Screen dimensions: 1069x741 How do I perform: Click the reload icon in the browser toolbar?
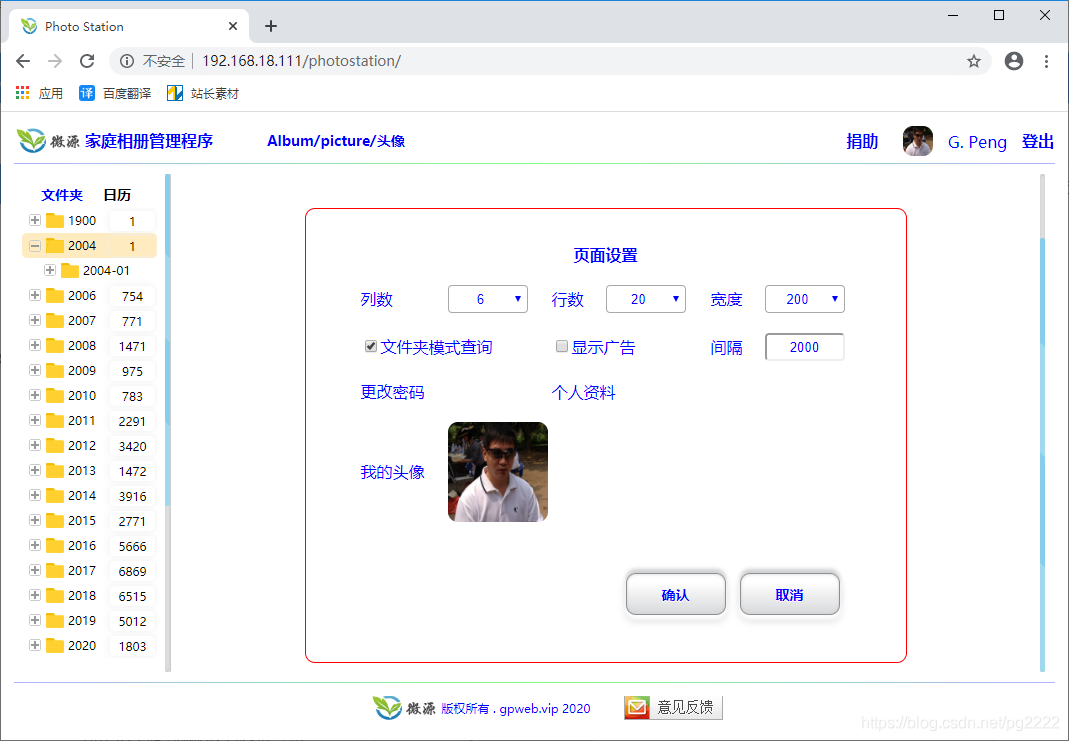[x=87, y=61]
